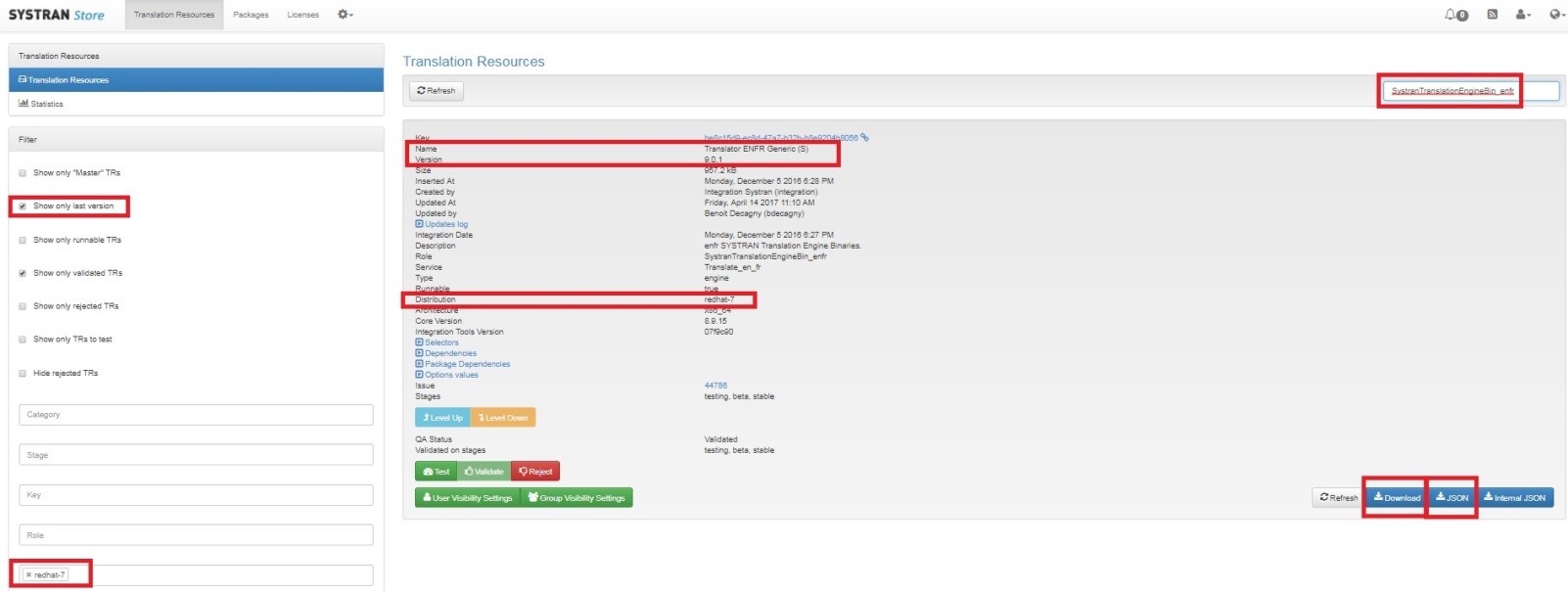Expand the Options values section
This screenshot has width=1568, height=591.
(x=446, y=375)
